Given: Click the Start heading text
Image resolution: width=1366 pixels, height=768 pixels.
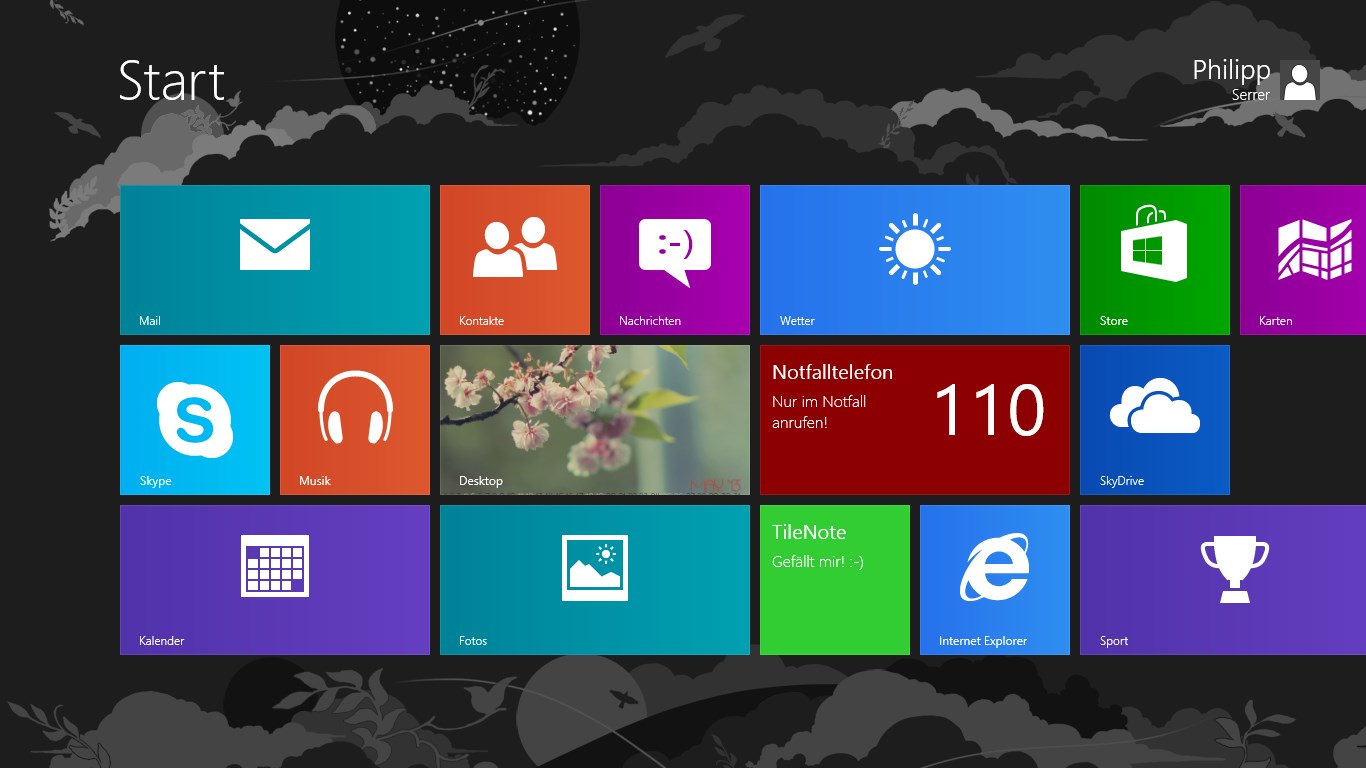Looking at the screenshot, I should (172, 81).
